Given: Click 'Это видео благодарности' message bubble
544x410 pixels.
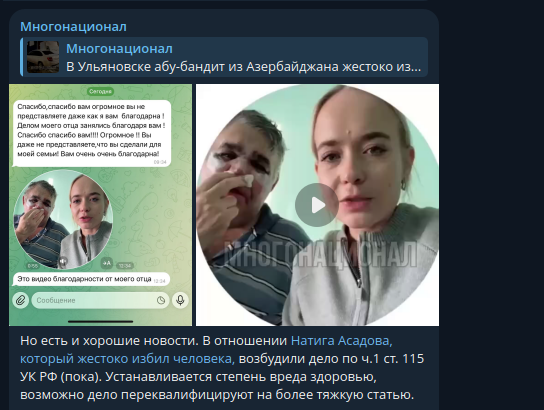Looking at the screenshot, I should point(91,279).
